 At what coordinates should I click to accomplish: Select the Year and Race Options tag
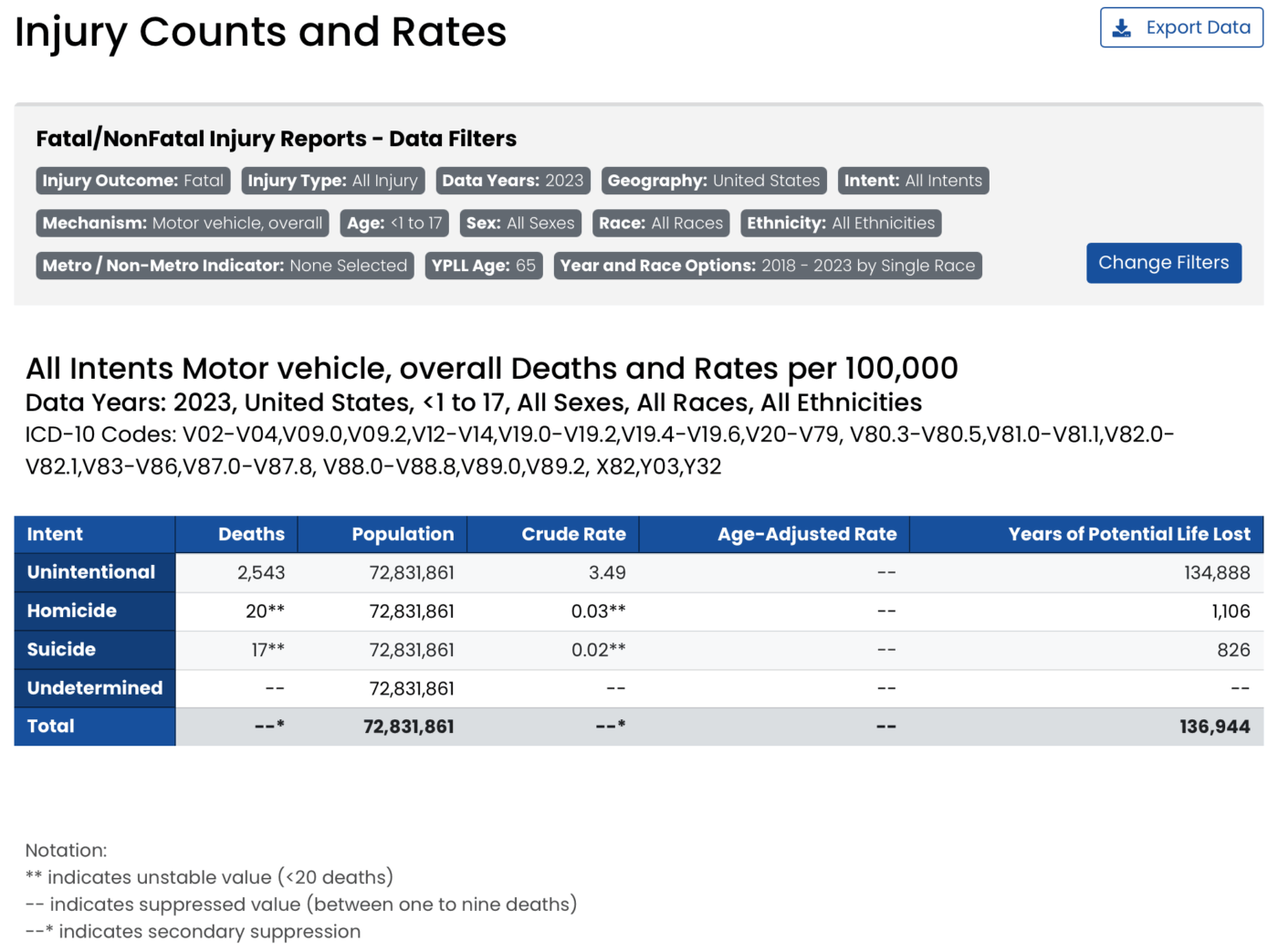767,266
